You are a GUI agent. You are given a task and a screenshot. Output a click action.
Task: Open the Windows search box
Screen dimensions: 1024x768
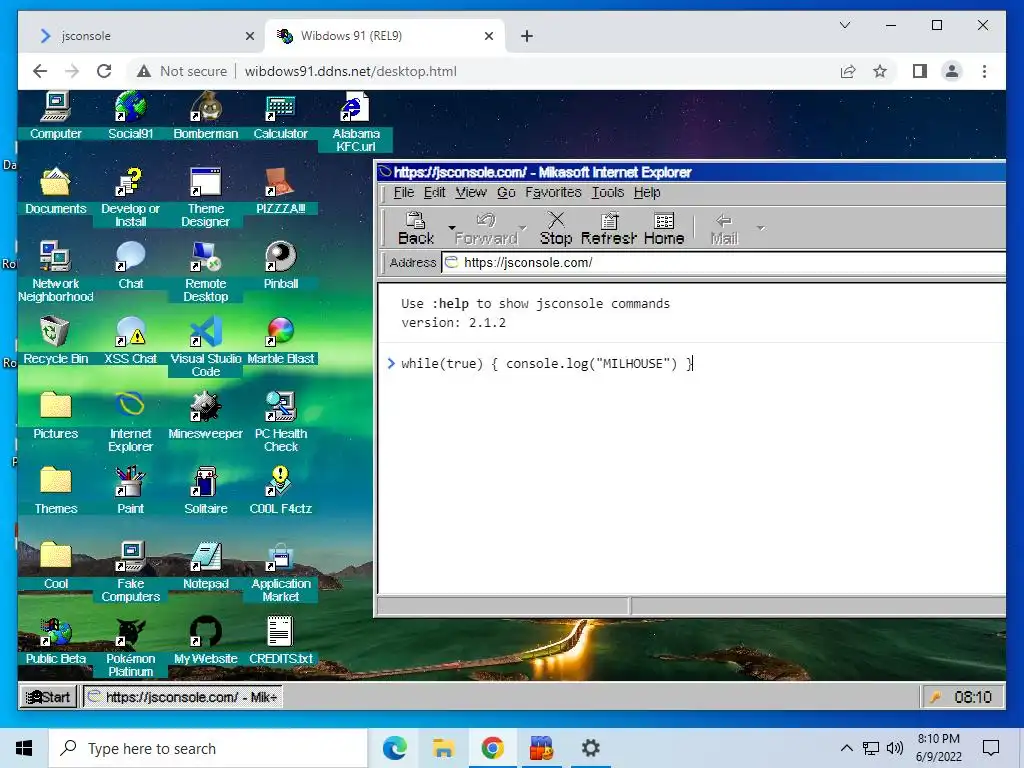208,748
